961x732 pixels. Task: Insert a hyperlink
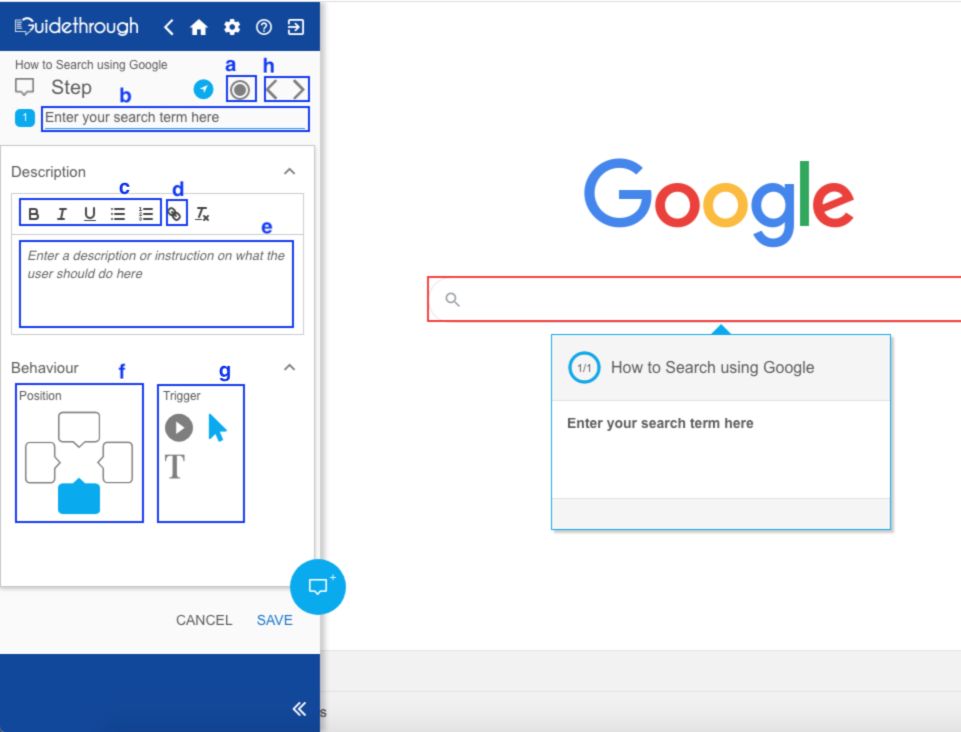point(176,213)
